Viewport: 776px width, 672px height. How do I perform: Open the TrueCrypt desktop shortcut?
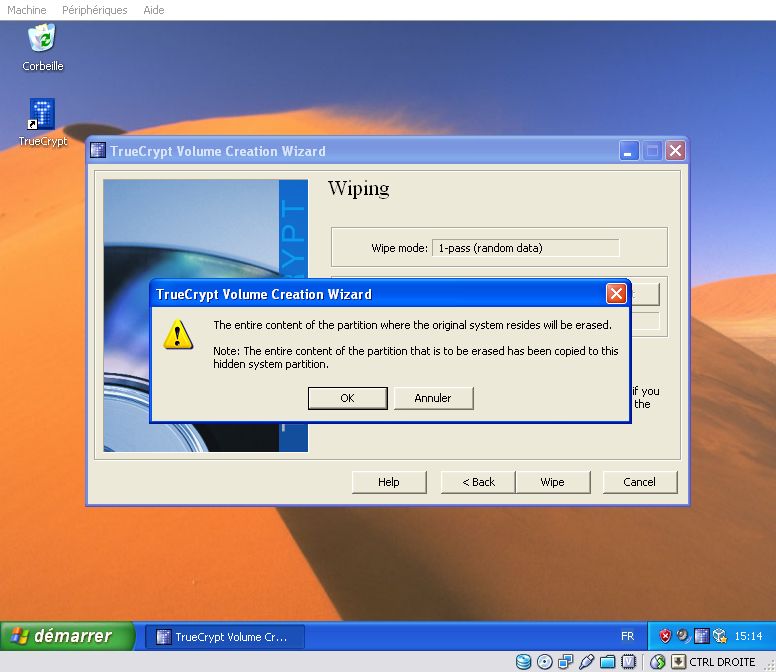pos(43,122)
